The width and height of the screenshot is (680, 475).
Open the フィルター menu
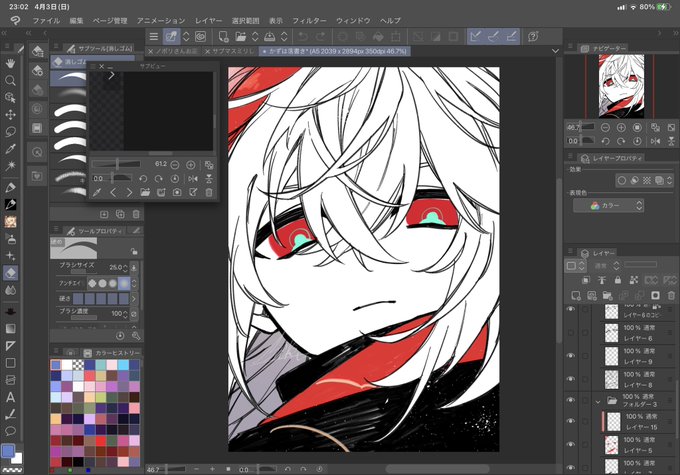point(309,20)
